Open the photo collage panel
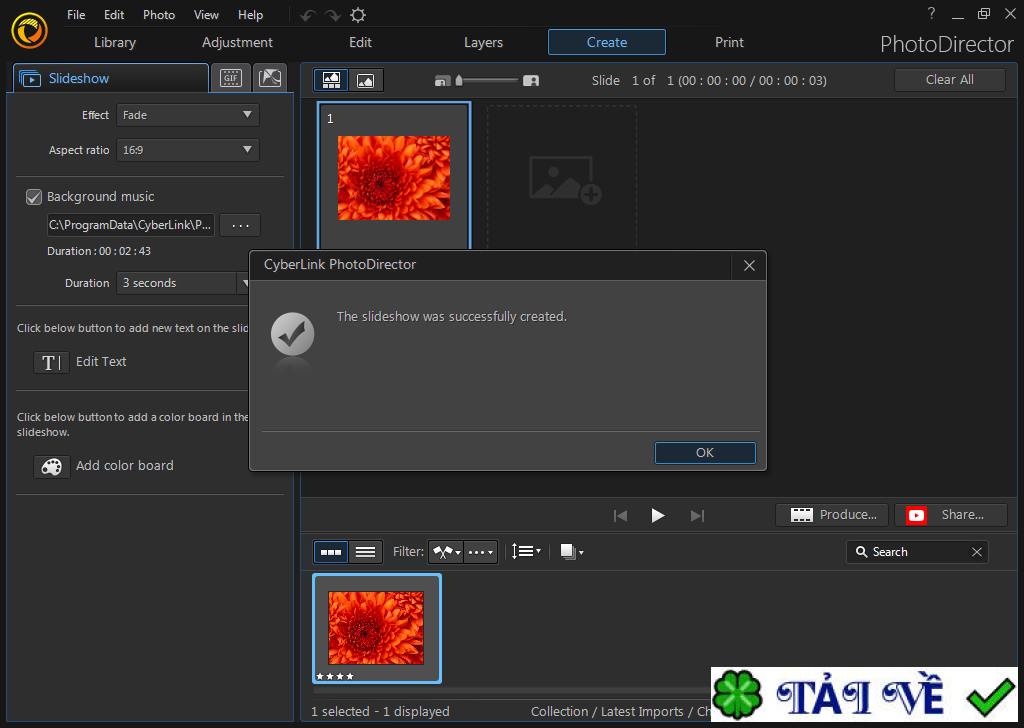This screenshot has height=728, width=1024. pos(269,77)
